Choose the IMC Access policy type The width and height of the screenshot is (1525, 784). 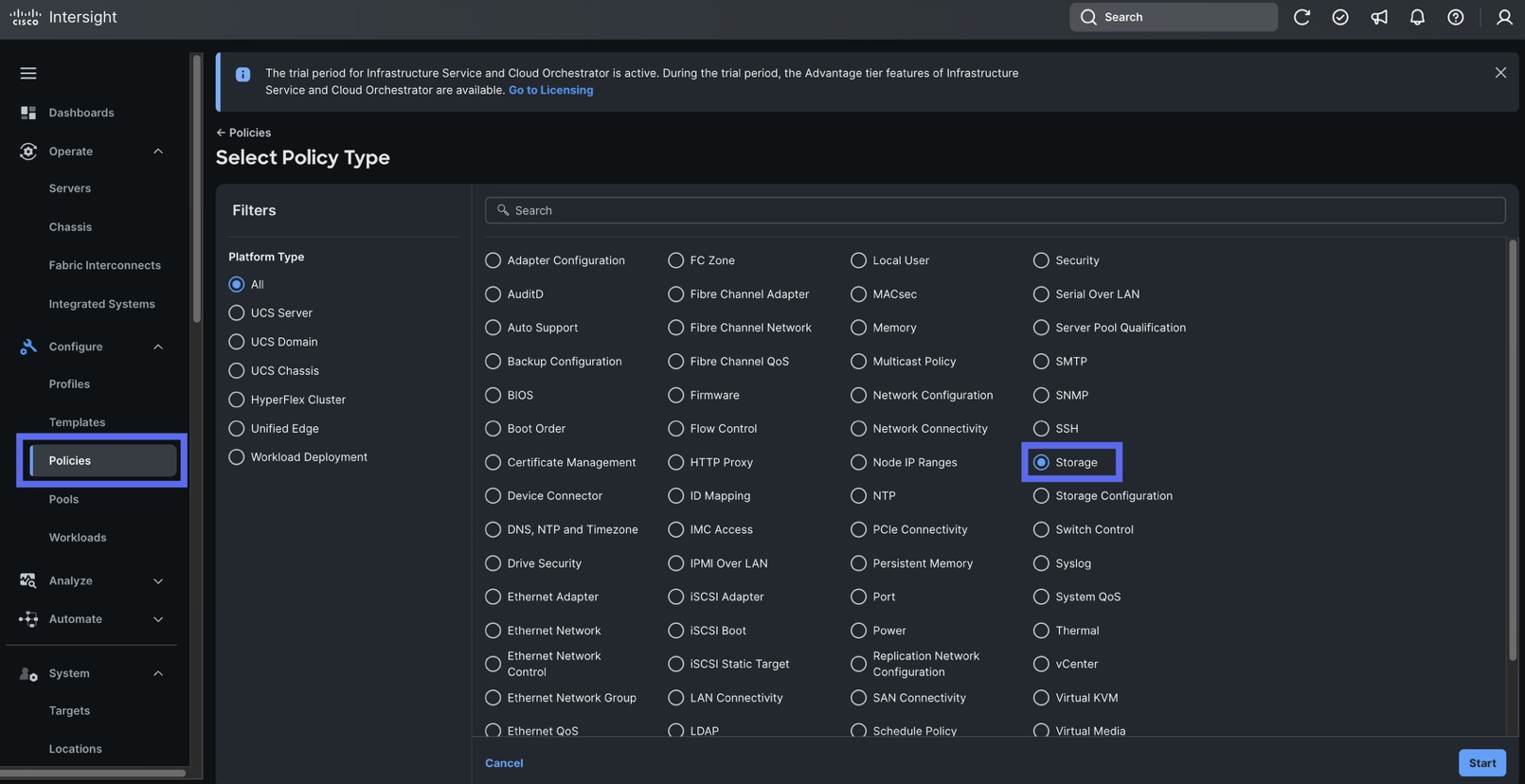click(675, 529)
